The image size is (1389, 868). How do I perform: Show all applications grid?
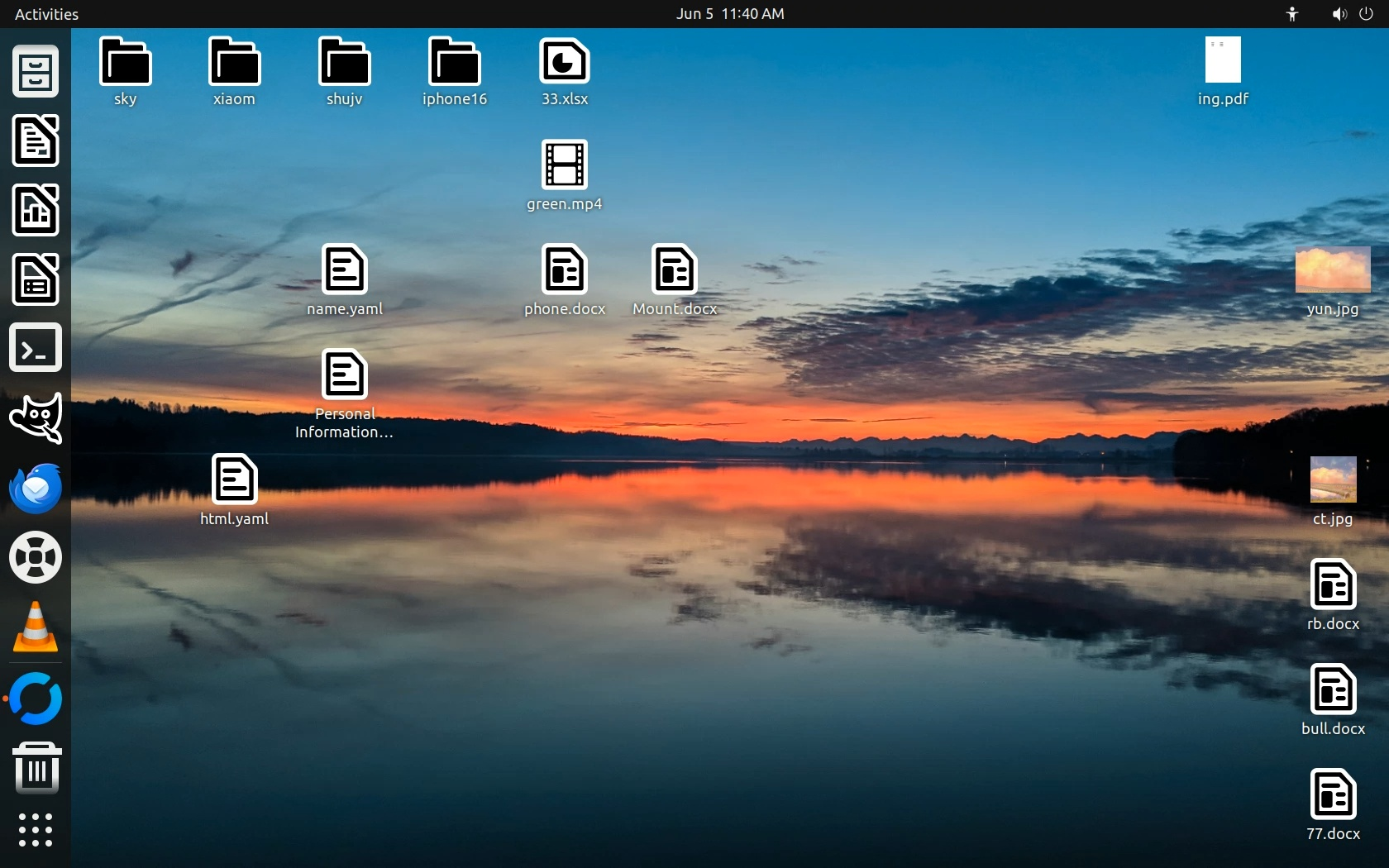click(36, 830)
